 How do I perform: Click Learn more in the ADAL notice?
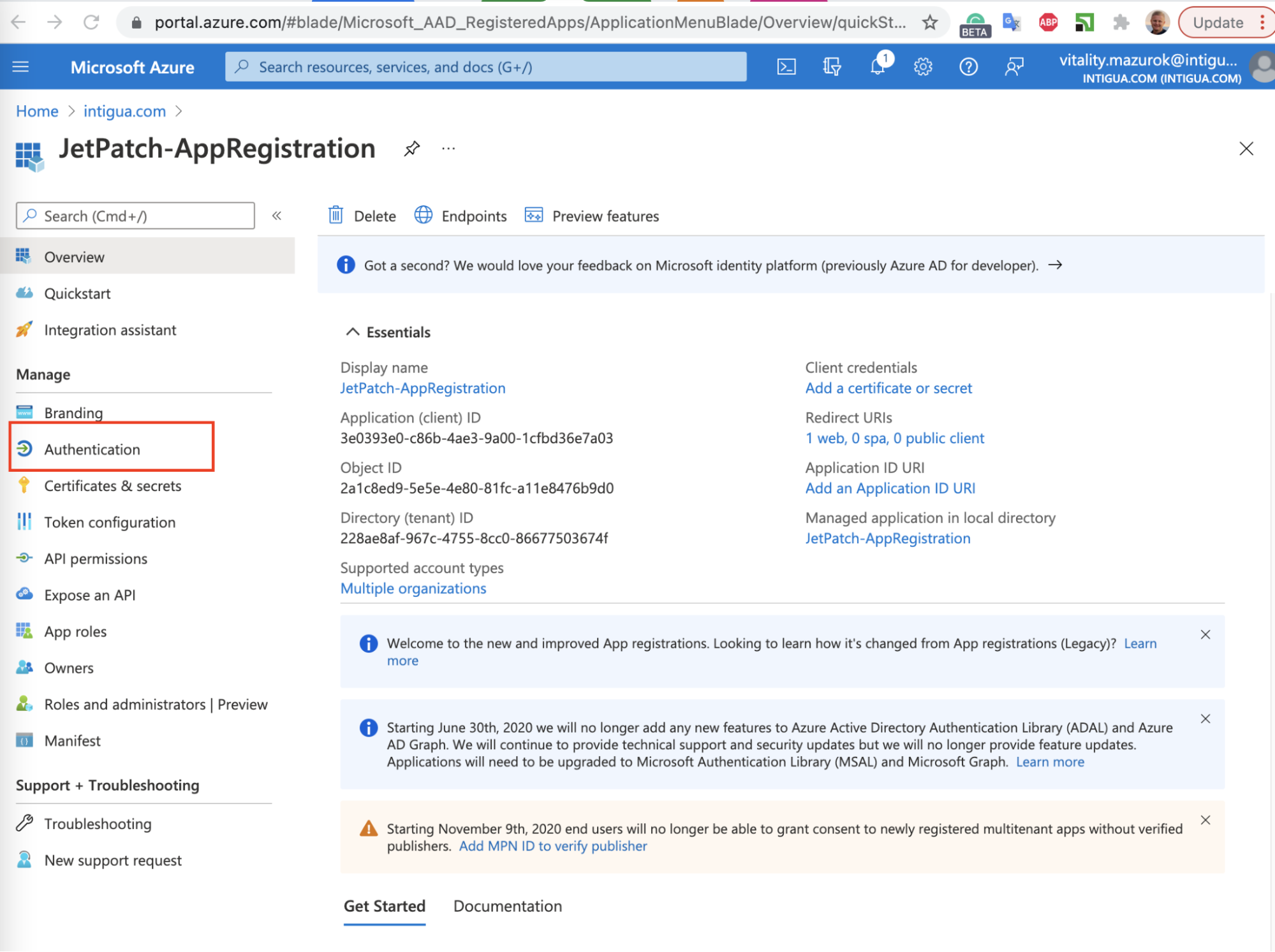[x=1049, y=761]
